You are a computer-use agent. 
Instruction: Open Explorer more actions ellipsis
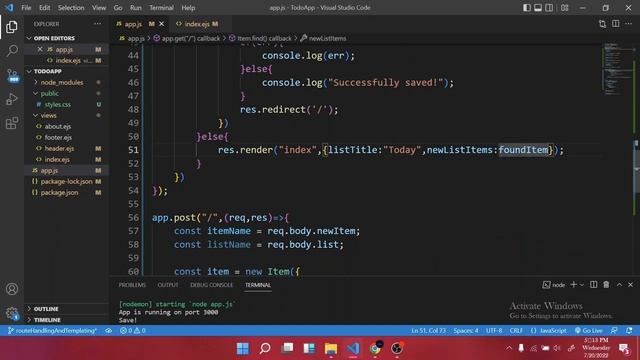[x=98, y=24]
